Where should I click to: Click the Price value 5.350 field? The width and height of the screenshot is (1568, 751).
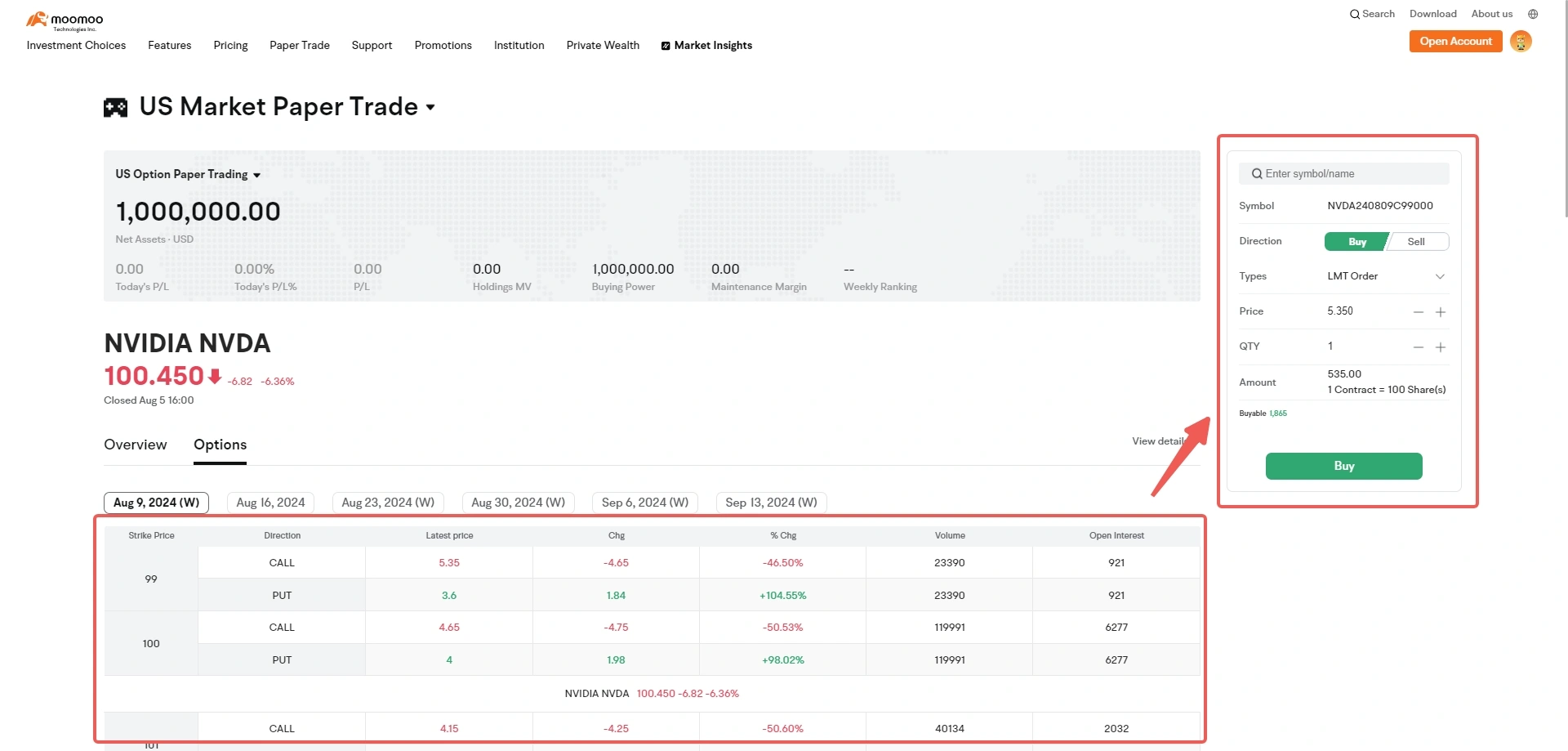point(1340,311)
